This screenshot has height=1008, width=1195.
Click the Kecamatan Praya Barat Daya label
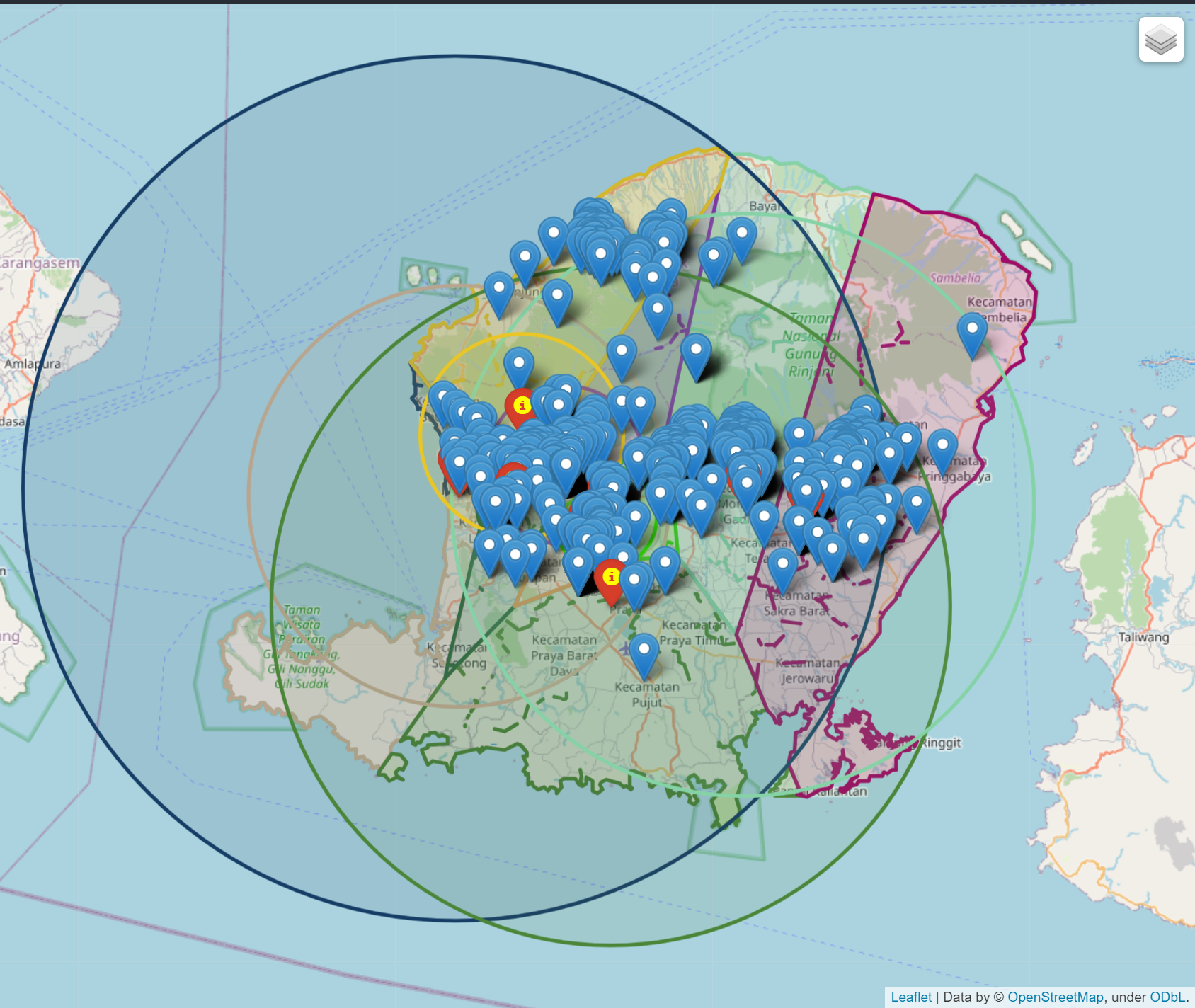tap(564, 655)
